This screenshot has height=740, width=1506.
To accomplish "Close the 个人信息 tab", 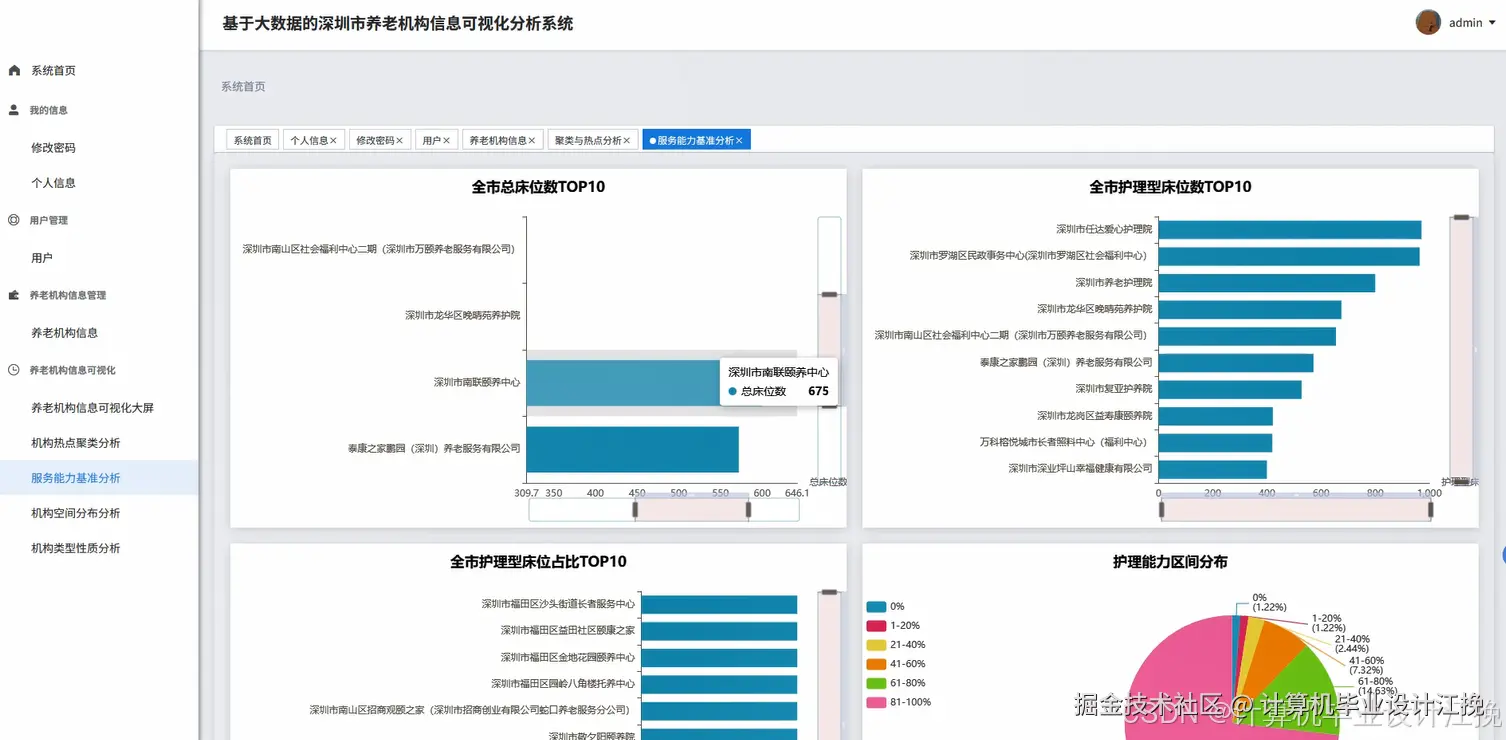I will [333, 141].
